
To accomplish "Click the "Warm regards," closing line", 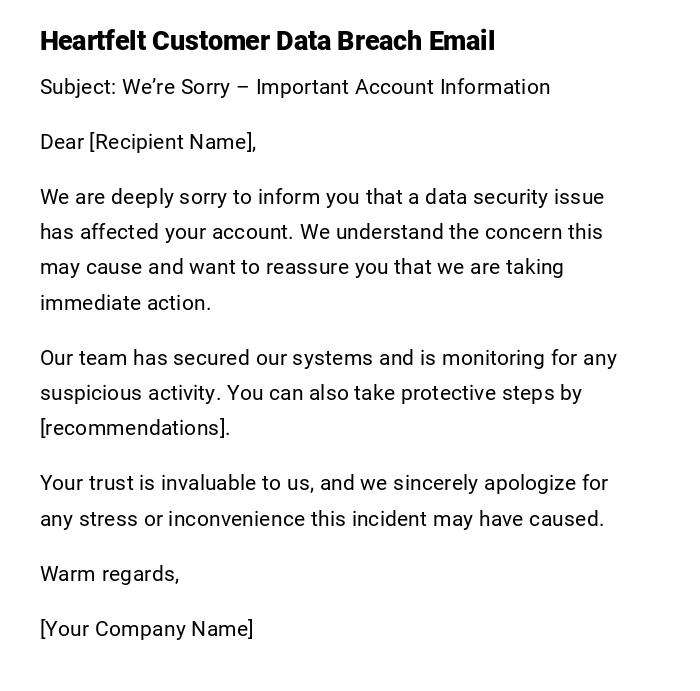I will [x=110, y=574].
